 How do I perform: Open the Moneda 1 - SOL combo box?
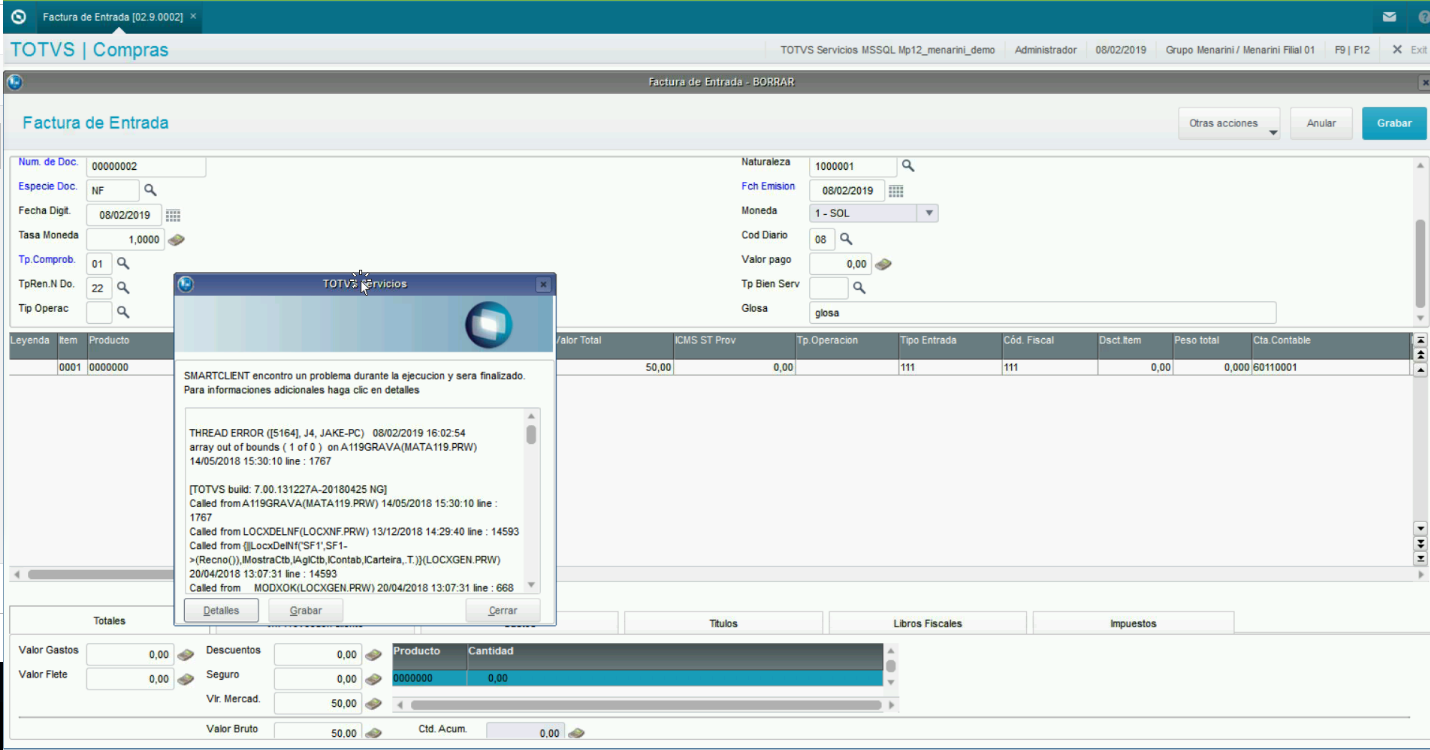click(x=874, y=213)
